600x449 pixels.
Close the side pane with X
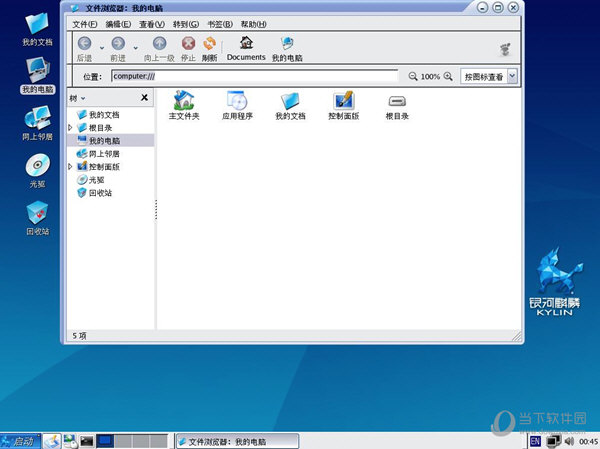point(144,98)
